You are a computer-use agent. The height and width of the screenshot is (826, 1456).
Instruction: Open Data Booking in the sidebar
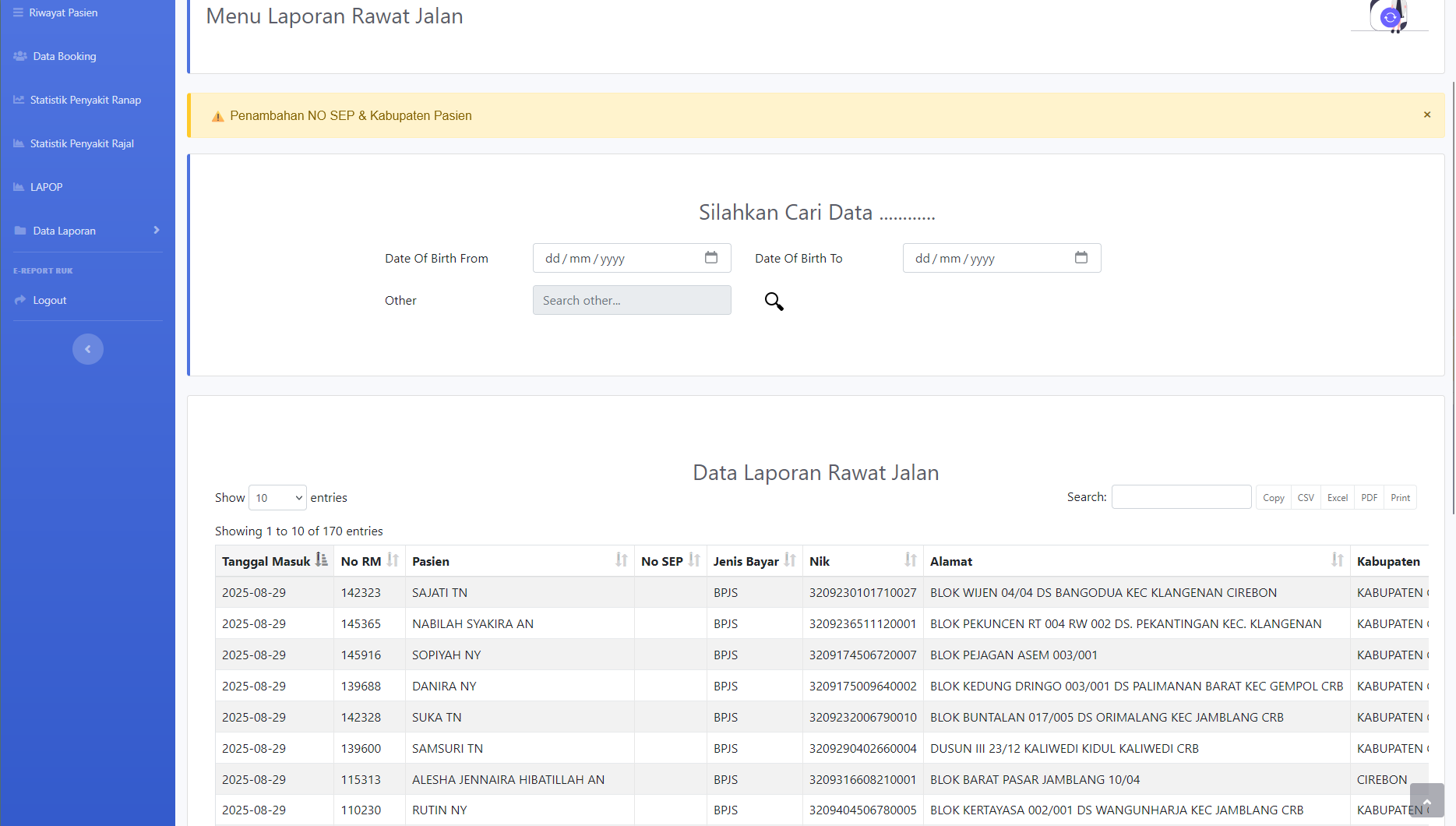pos(65,56)
